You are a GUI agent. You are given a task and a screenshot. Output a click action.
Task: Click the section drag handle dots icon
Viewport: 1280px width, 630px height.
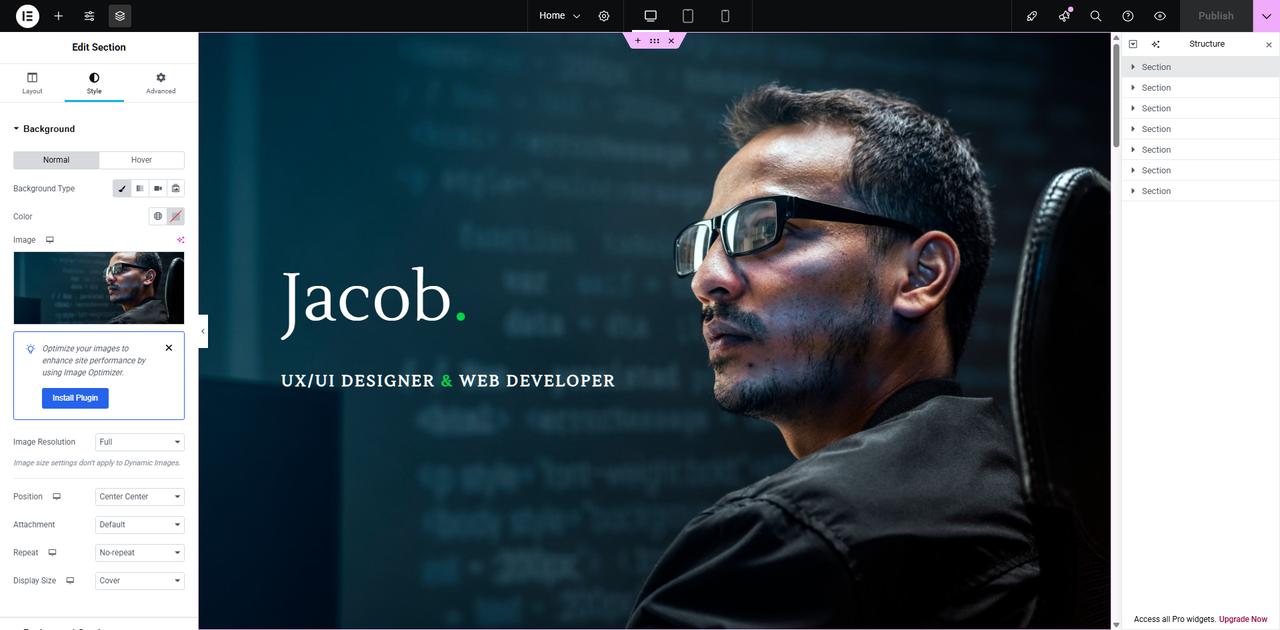pyautogui.click(x=654, y=41)
